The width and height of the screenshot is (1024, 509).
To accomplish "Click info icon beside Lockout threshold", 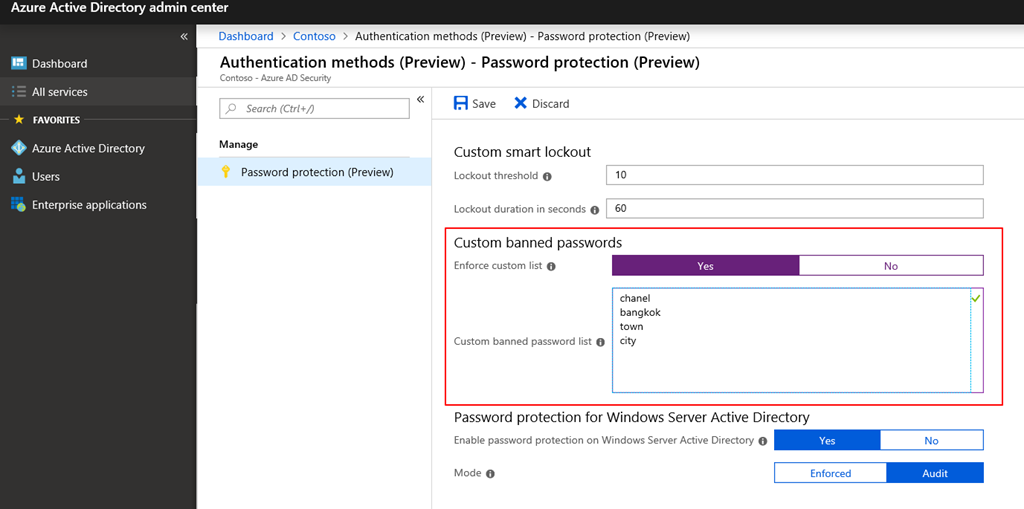I will point(547,176).
